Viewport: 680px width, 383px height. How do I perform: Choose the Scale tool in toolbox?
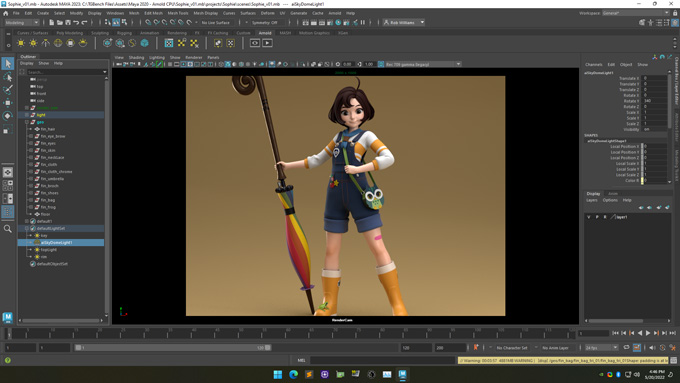click(x=8, y=129)
